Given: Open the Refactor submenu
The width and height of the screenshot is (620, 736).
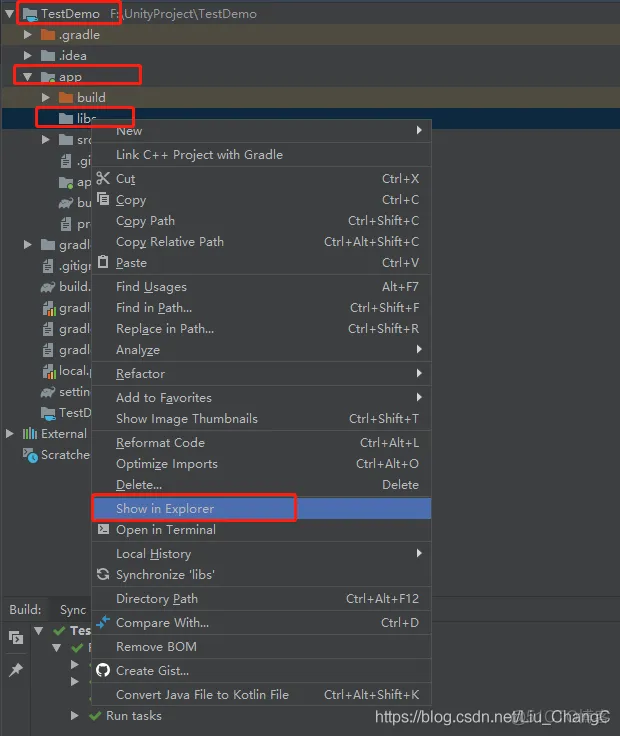Looking at the screenshot, I should point(261,374).
